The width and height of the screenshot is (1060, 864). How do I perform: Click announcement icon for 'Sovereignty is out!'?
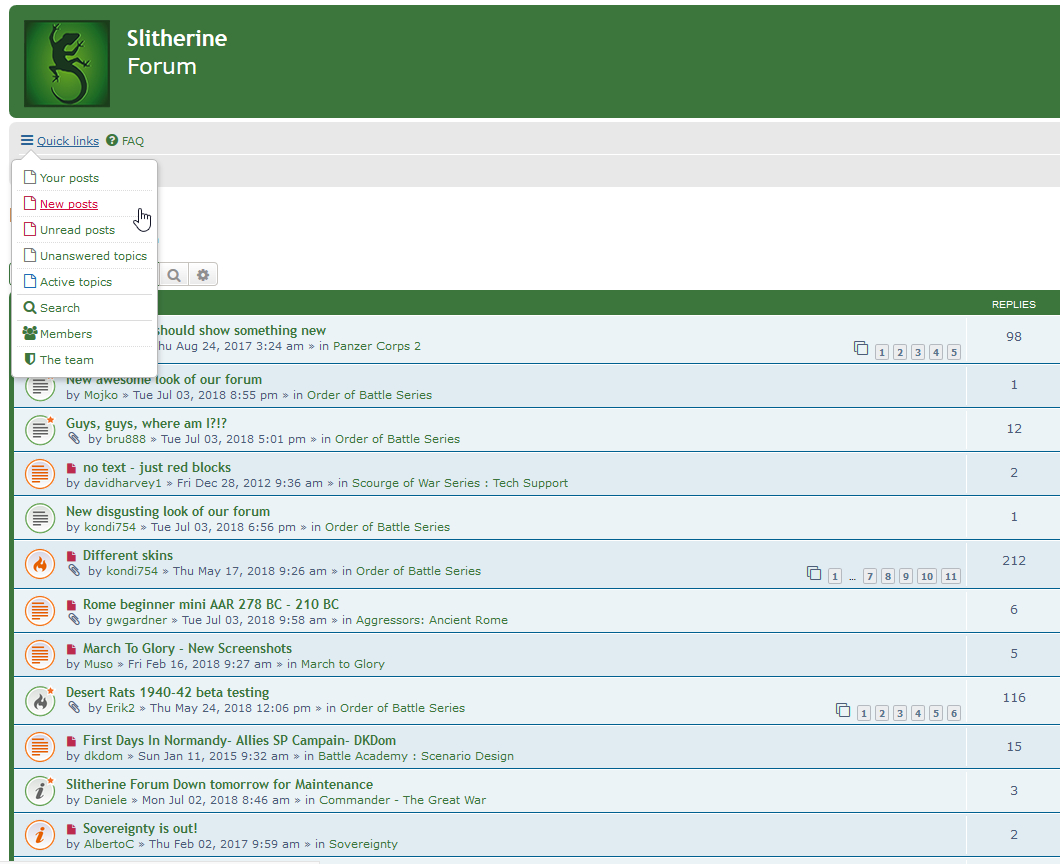point(40,835)
